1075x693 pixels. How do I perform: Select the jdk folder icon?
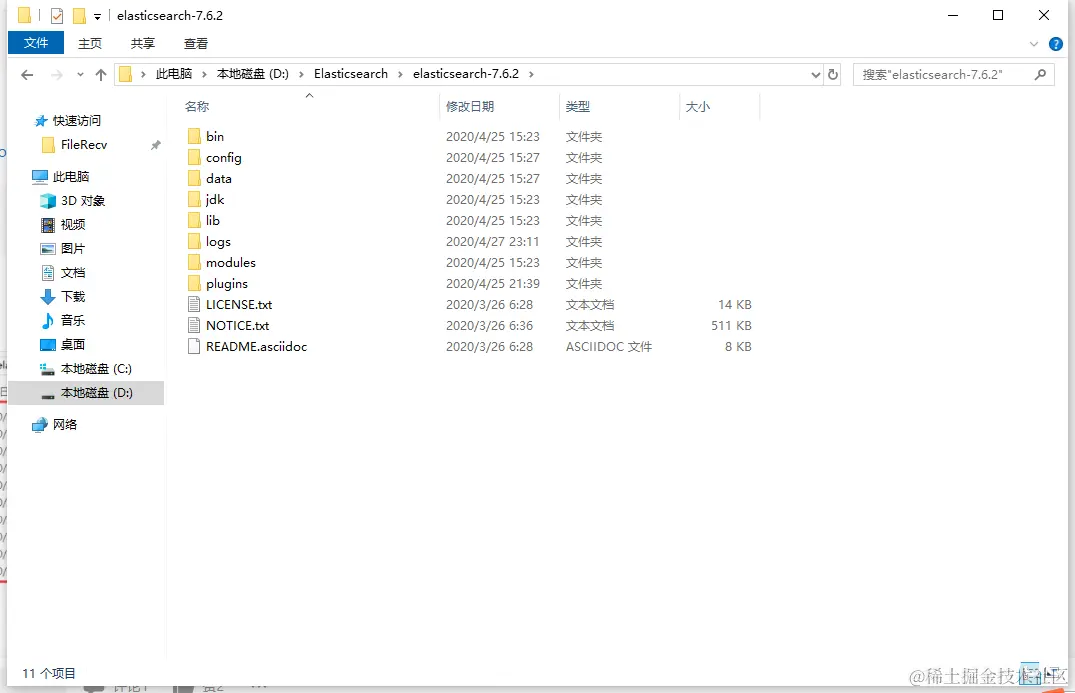[194, 199]
